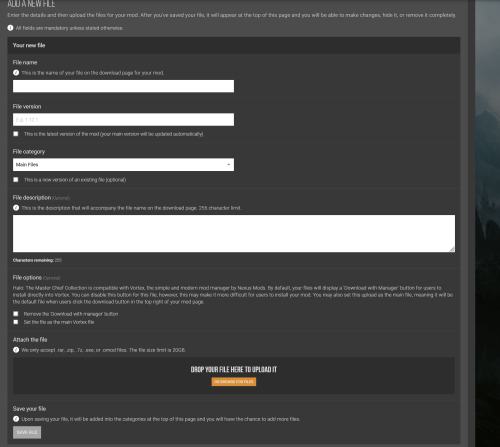
Task: Open the File category dropdown showing Main Files
Action: pos(123,165)
